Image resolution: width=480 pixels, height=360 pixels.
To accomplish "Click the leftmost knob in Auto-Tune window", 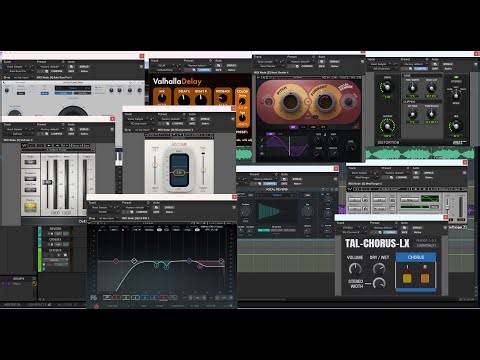I will (x=7, y=91).
